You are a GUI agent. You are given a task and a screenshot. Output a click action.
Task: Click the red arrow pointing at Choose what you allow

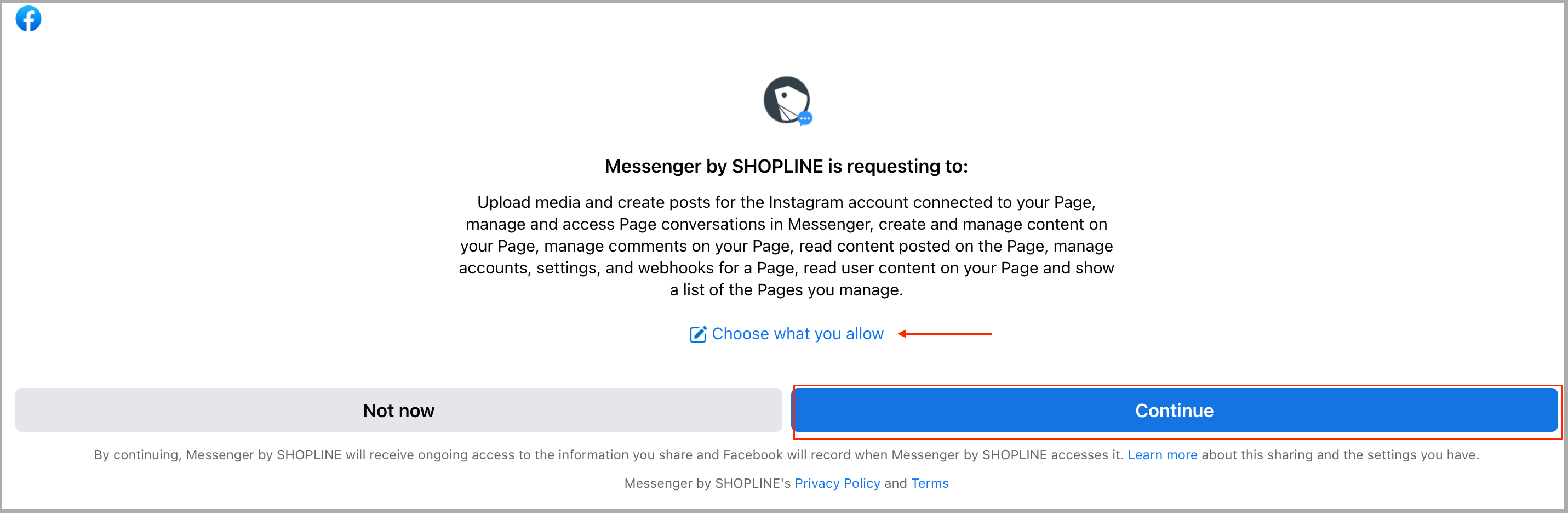[945, 334]
